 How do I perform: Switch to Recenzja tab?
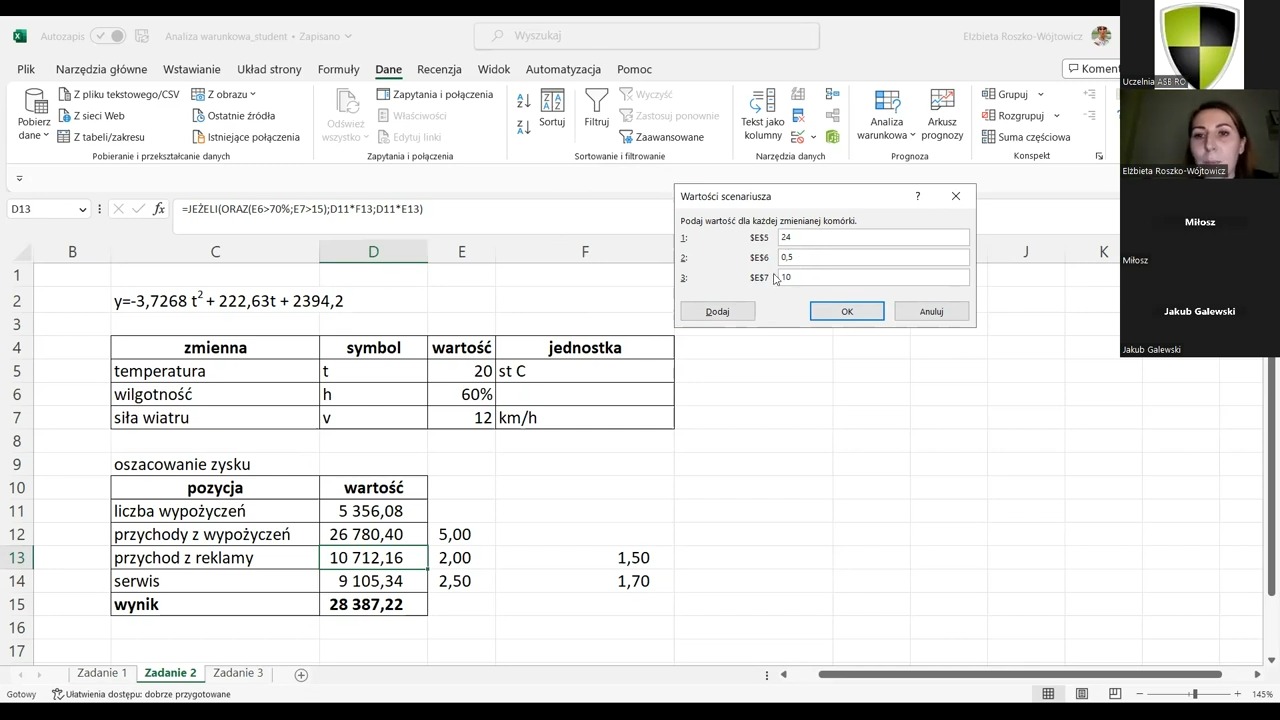tap(439, 69)
